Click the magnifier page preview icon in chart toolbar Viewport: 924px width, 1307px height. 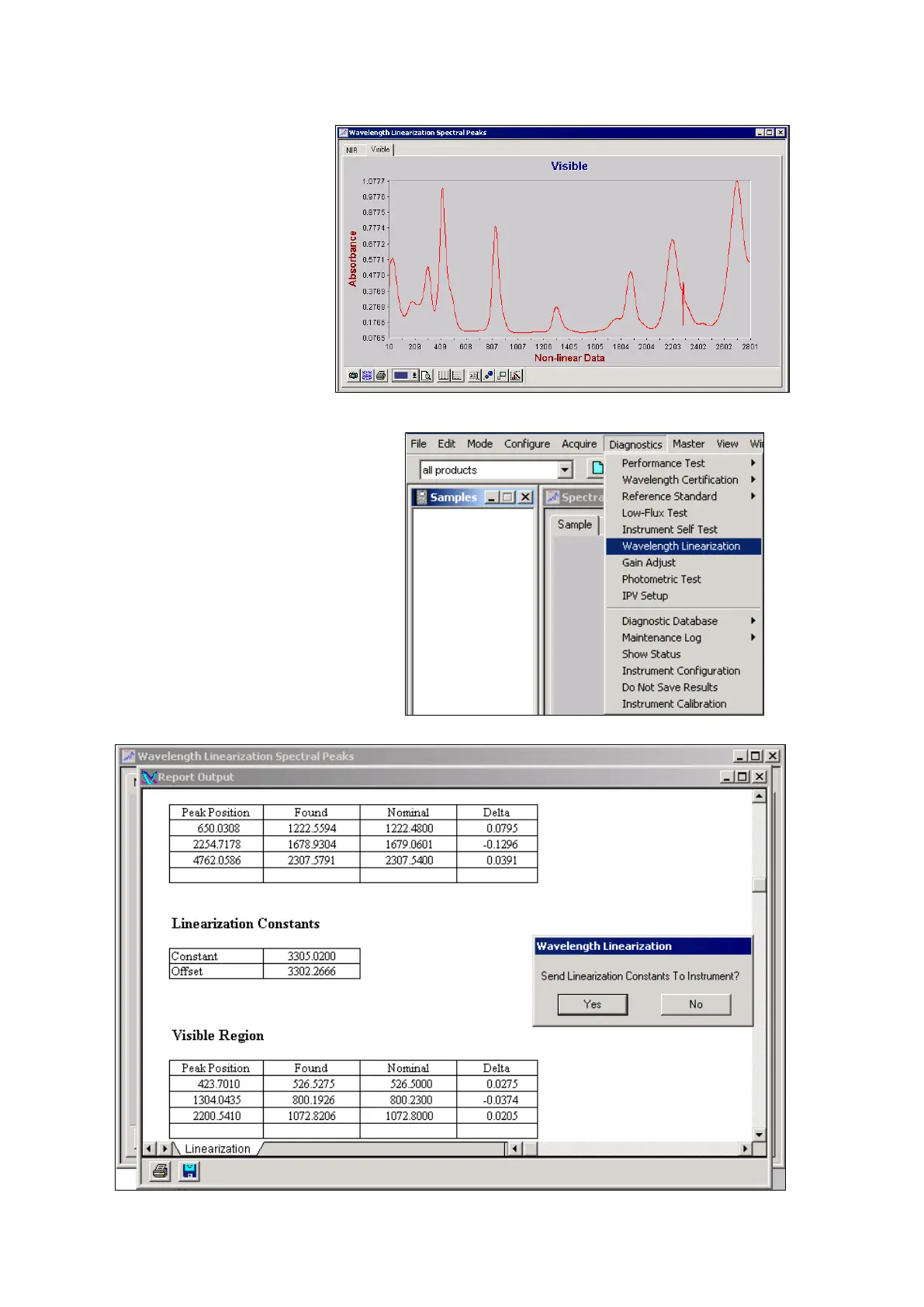[x=426, y=376]
